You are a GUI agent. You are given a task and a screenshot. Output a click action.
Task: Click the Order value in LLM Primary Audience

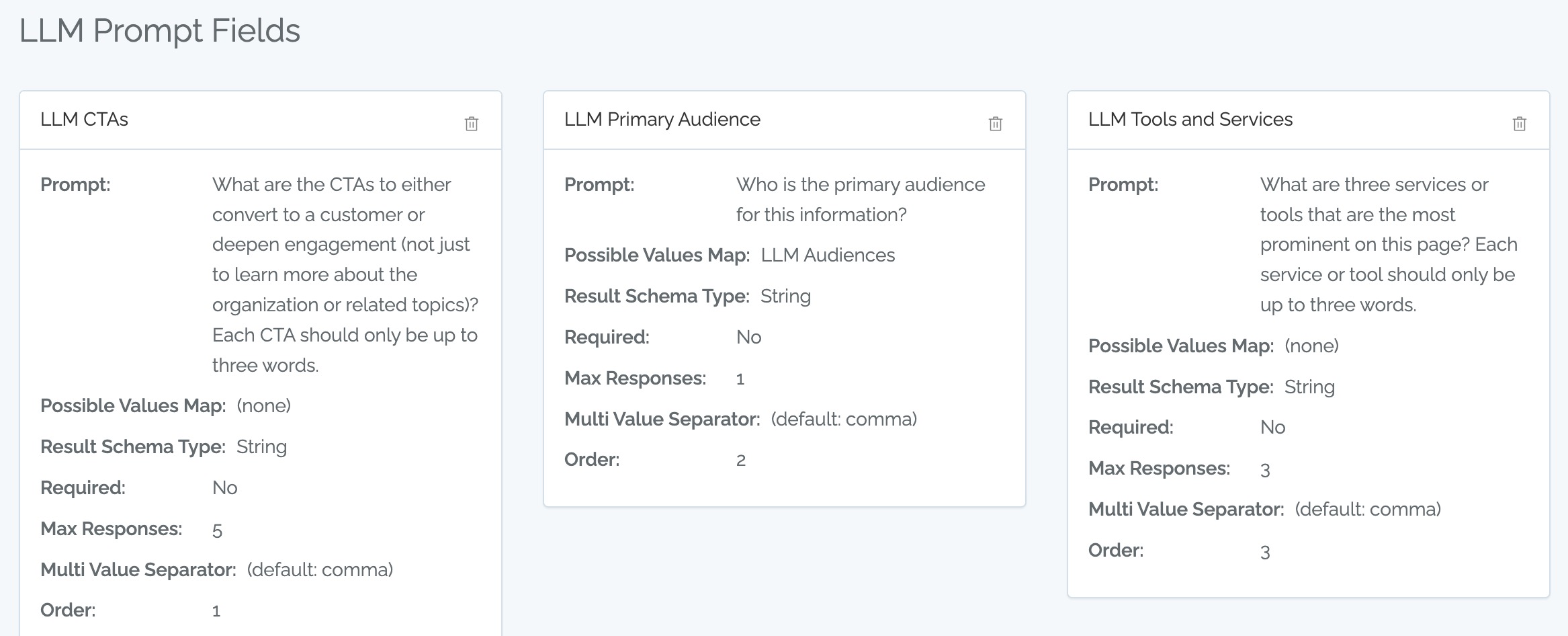coord(741,461)
